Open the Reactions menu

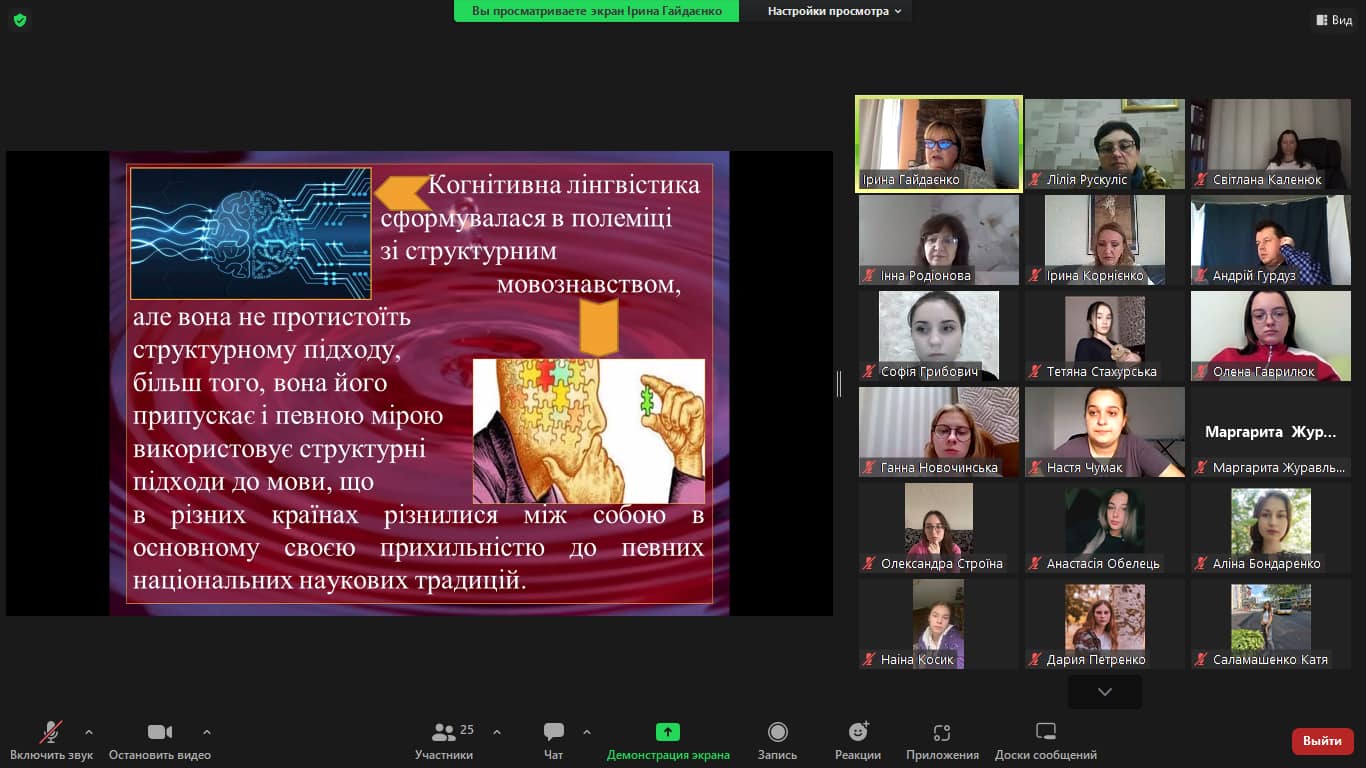click(x=858, y=732)
